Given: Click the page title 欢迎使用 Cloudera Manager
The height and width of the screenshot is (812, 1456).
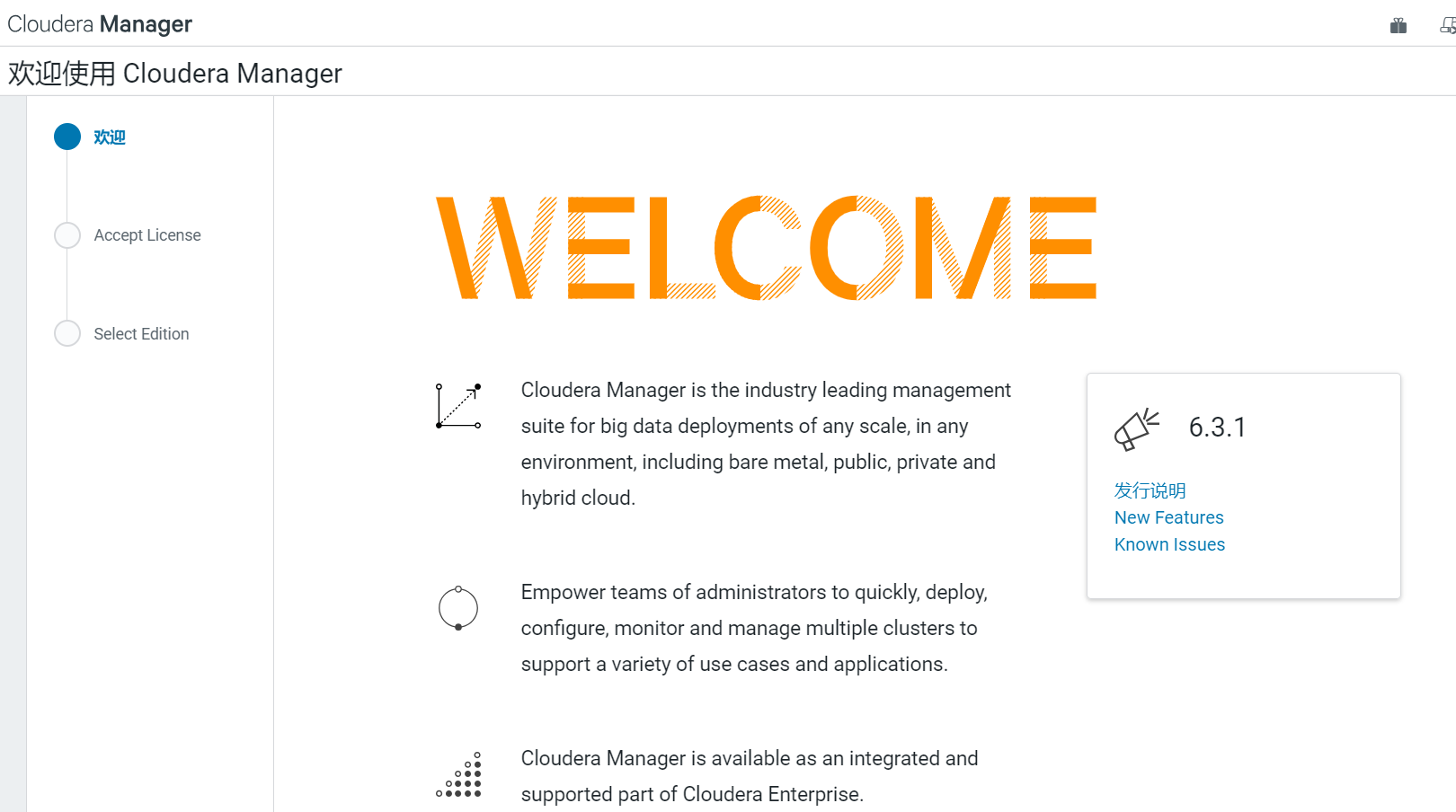Looking at the screenshot, I should [175, 73].
